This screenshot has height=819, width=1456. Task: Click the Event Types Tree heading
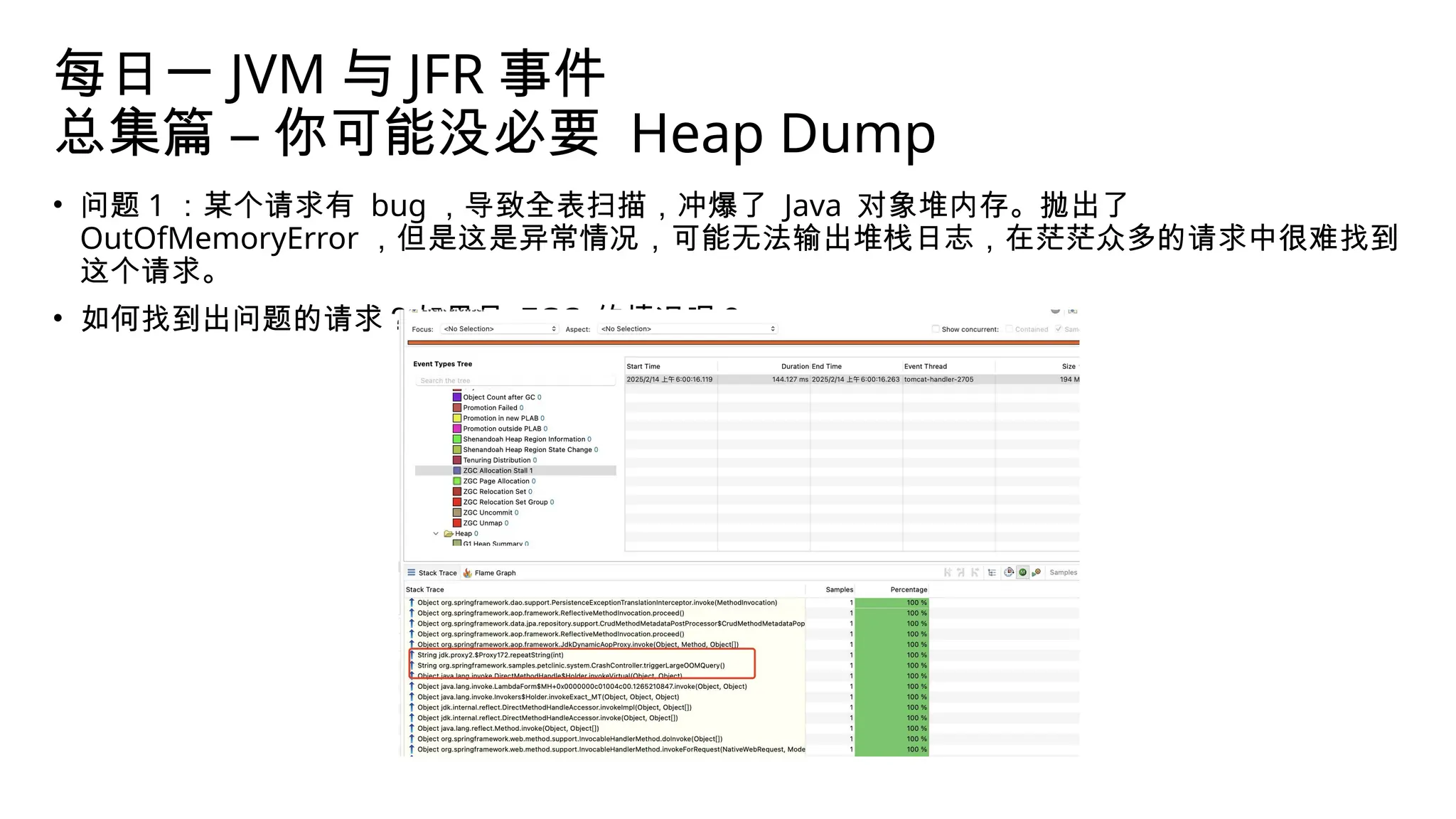coord(442,364)
